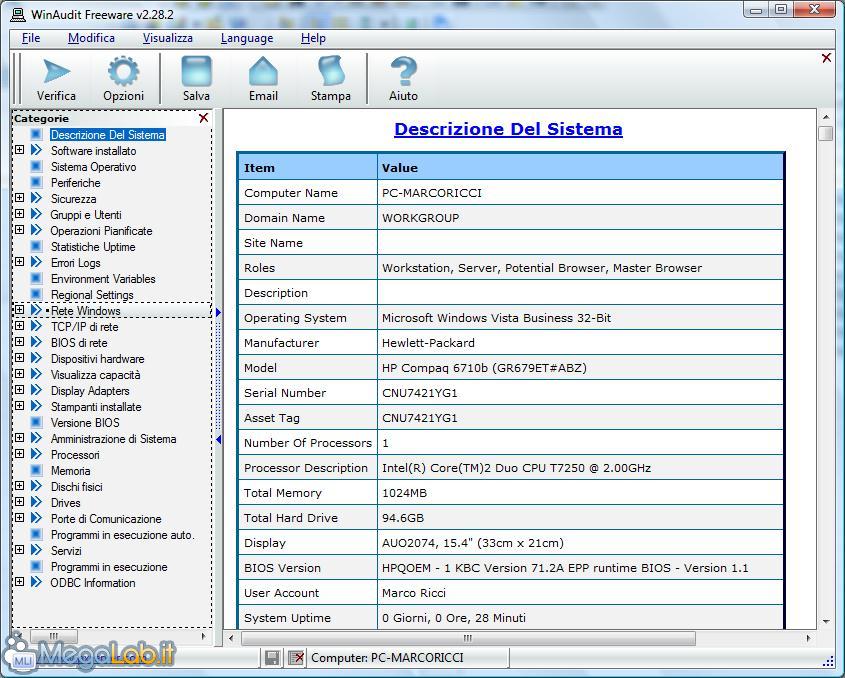845x678 pixels.
Task: Expand the Dischi fisici node
Action: [19, 486]
